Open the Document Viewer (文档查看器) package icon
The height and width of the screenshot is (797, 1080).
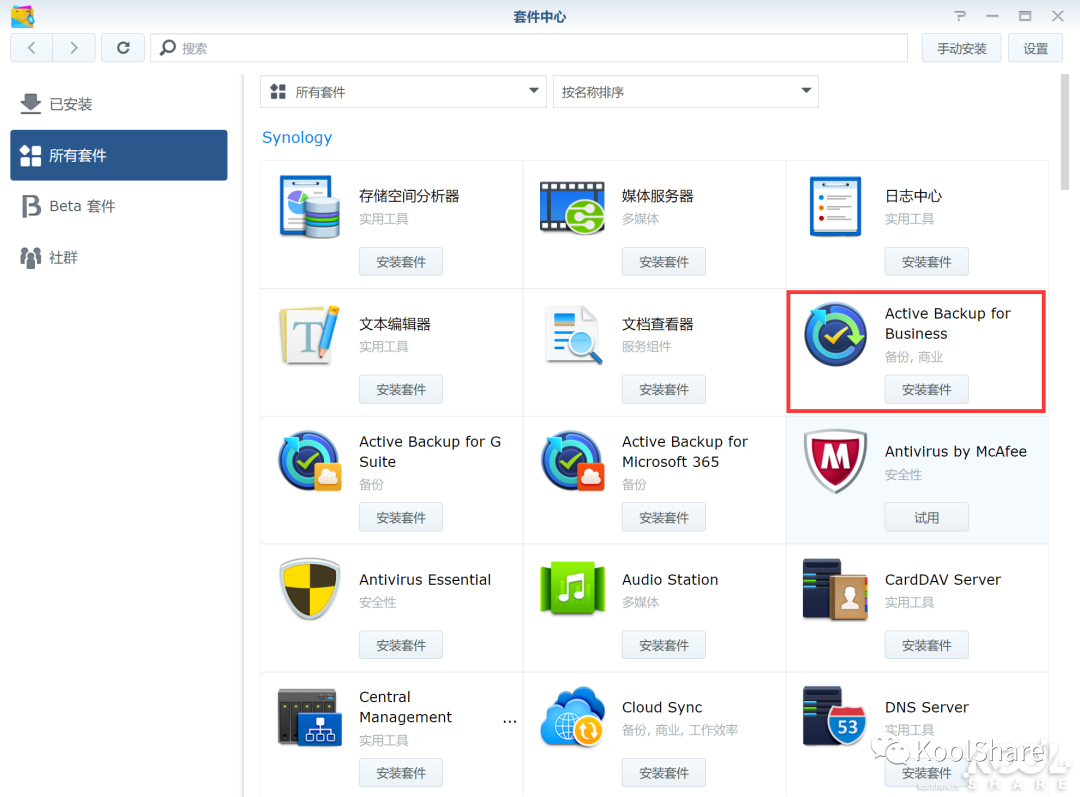click(x=572, y=335)
